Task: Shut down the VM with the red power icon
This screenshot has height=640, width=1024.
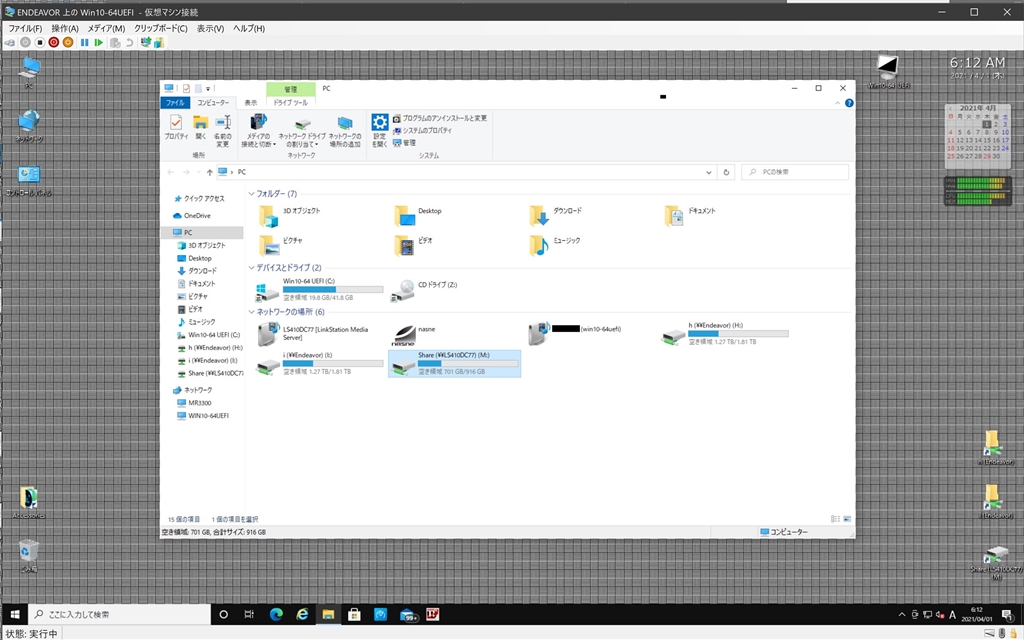Action: coord(54,42)
